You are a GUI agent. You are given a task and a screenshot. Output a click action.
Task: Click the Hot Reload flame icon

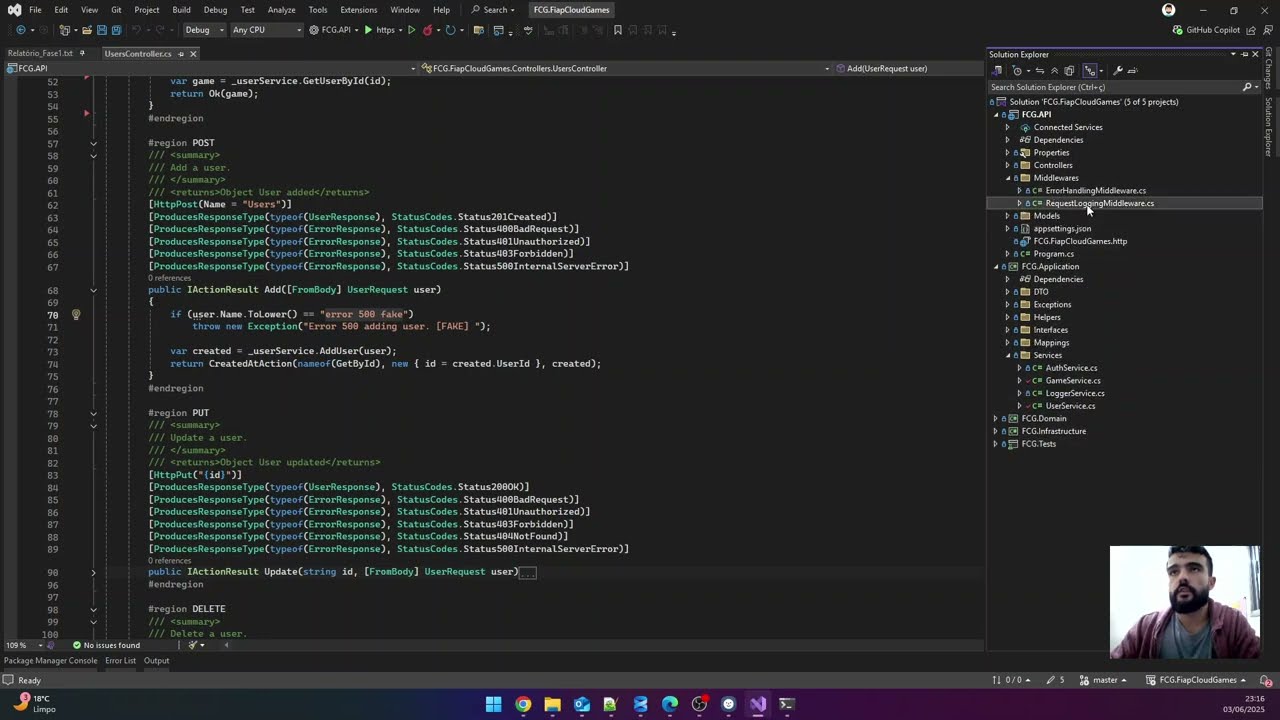[x=428, y=30]
